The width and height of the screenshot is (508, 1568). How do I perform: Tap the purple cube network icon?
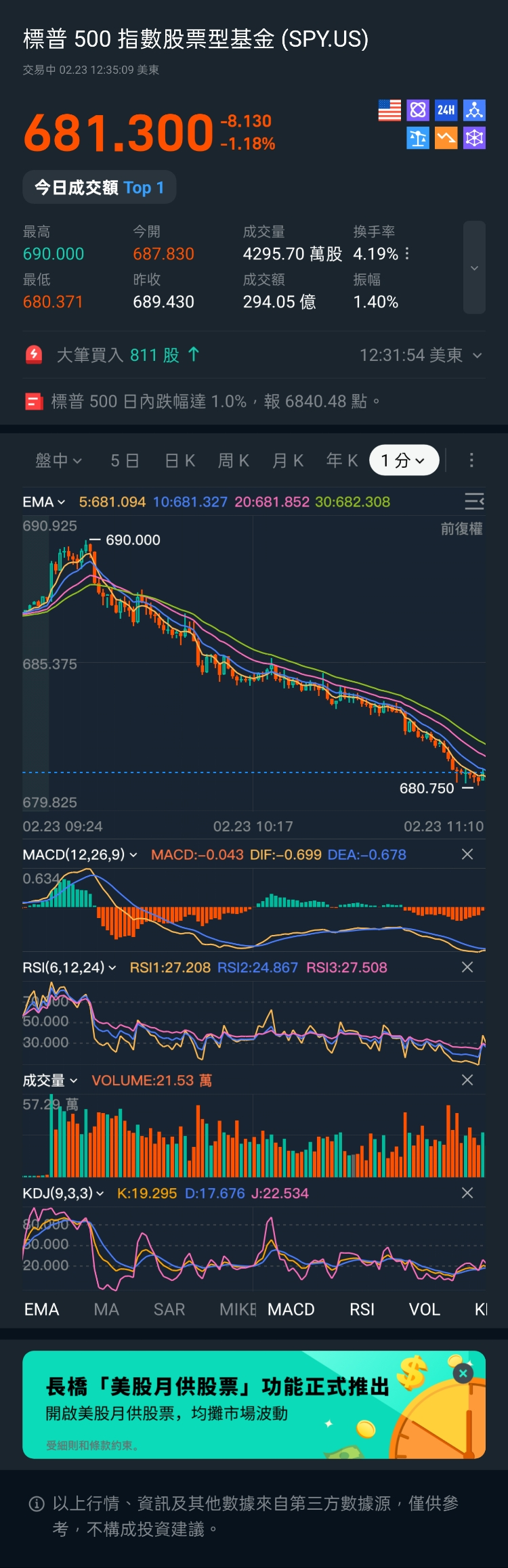[x=474, y=138]
